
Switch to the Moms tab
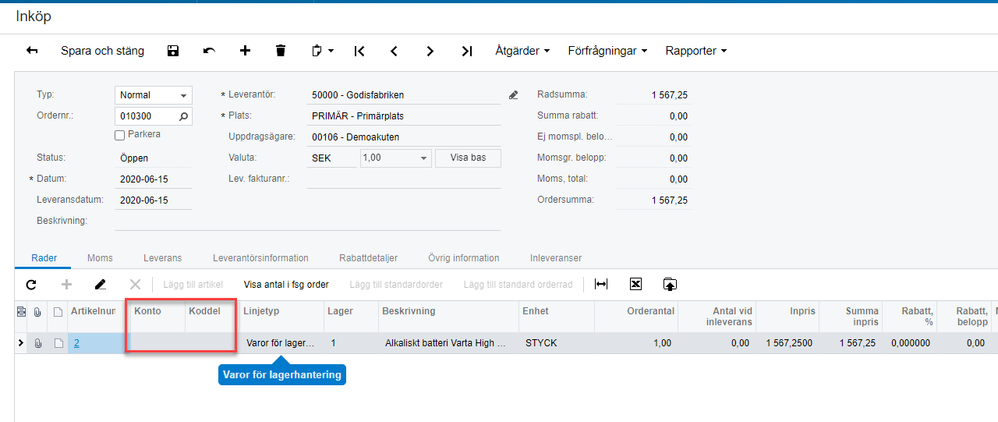tap(100, 258)
